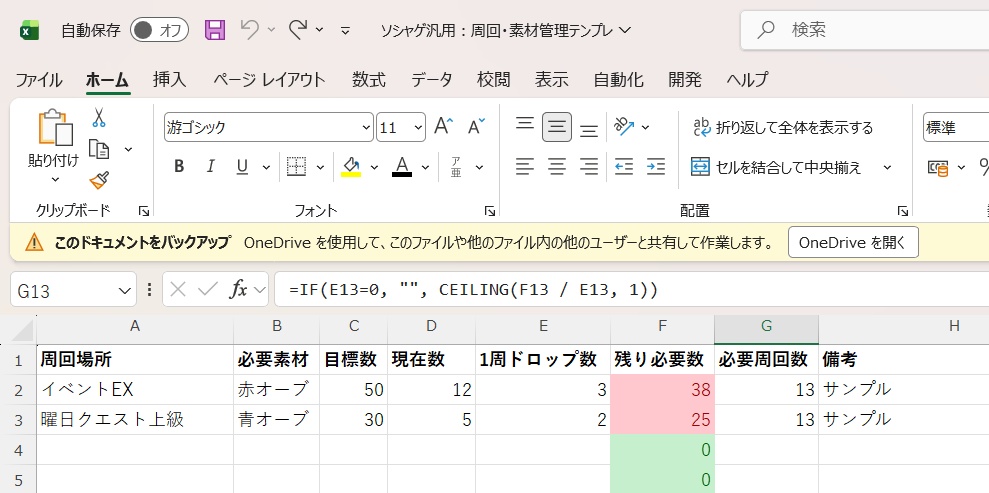The height and width of the screenshot is (493, 989).
Task: Increase font size with large A icon
Action: point(444,126)
